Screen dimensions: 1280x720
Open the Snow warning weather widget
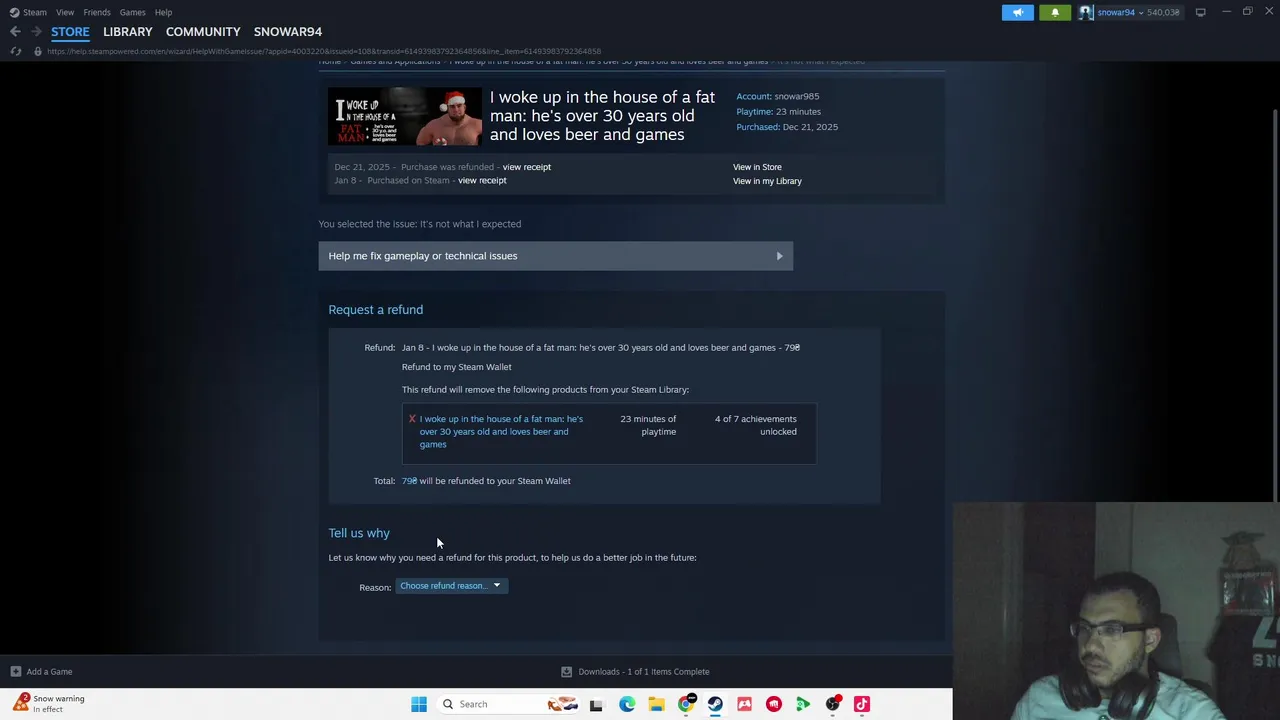click(x=50, y=704)
